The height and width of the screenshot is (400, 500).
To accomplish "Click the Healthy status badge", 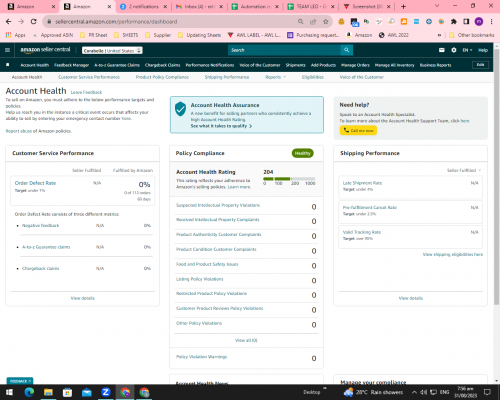I will (x=303, y=153).
